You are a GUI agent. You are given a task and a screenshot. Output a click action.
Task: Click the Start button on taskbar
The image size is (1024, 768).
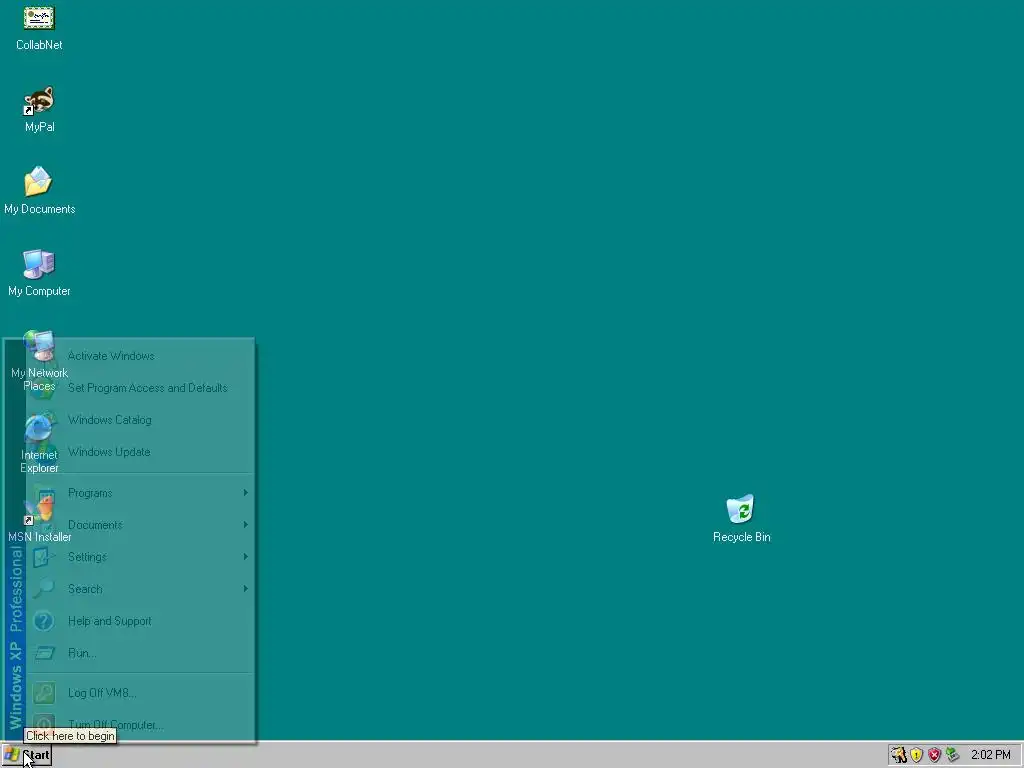[x=27, y=756]
